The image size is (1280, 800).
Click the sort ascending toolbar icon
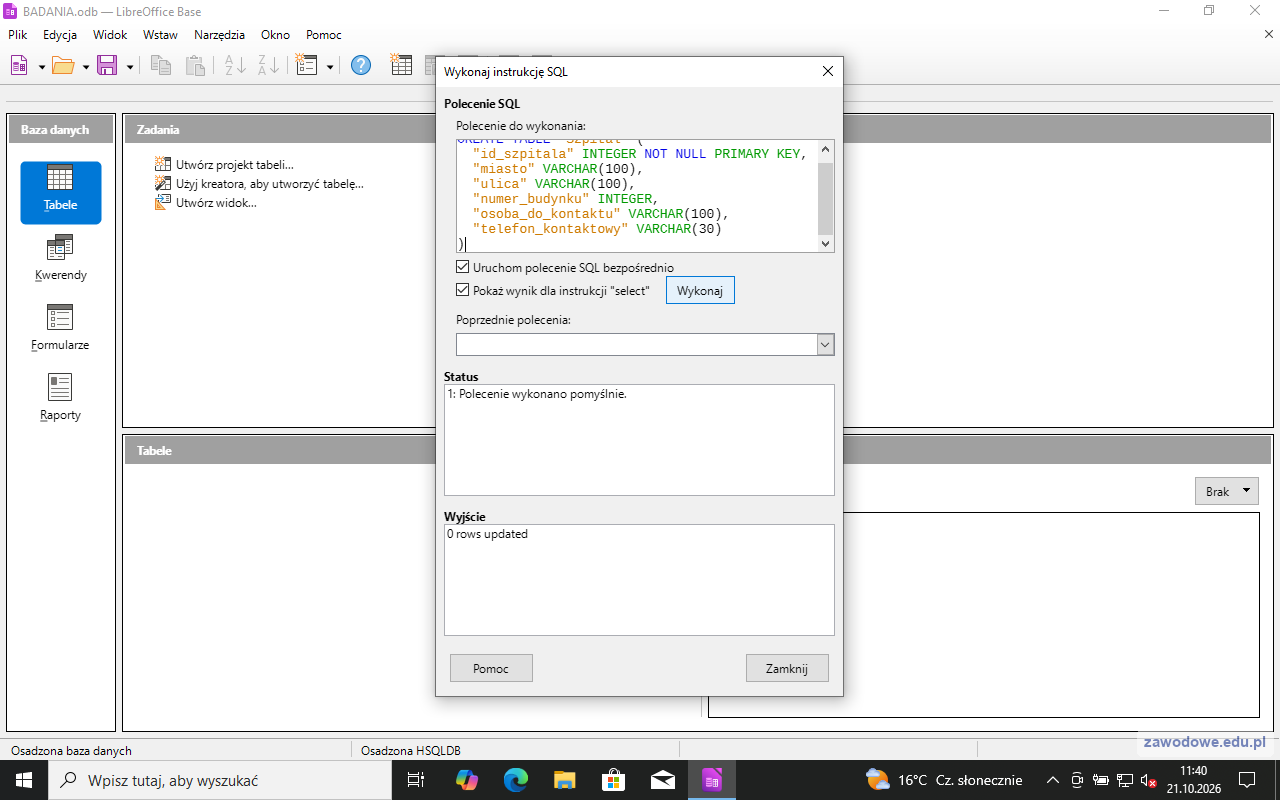click(235, 65)
